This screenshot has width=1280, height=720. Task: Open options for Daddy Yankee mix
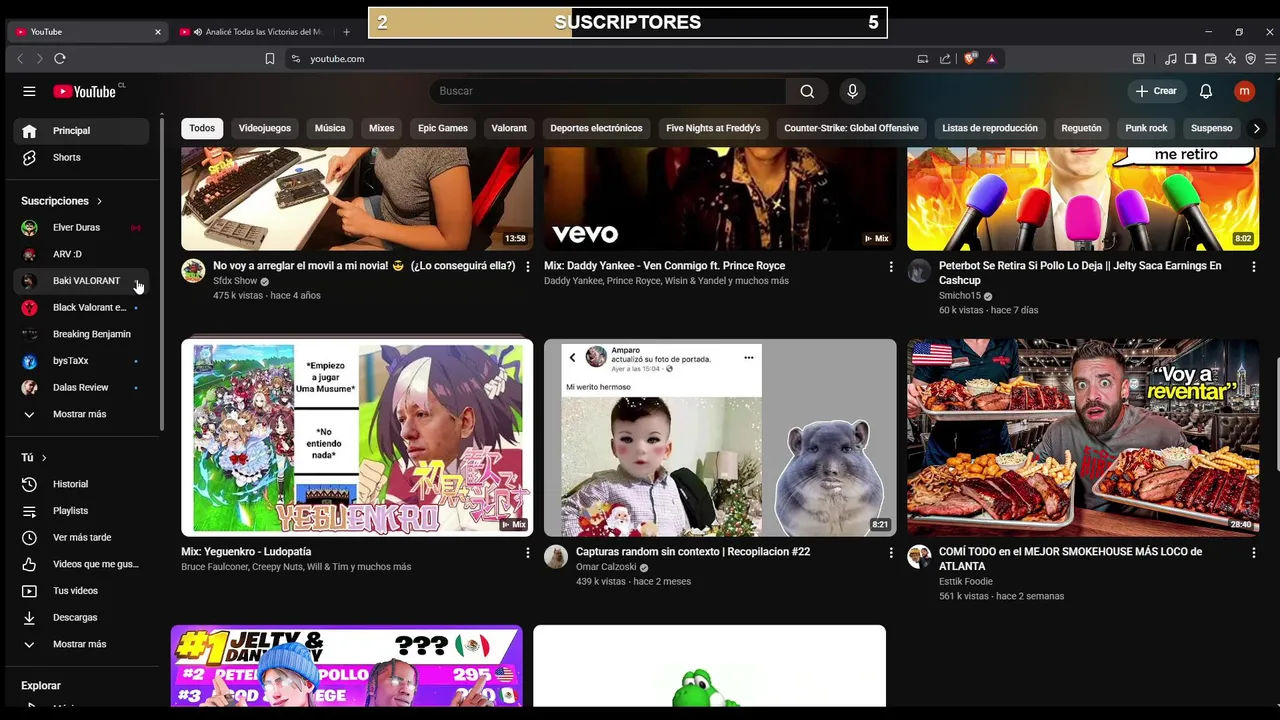click(891, 266)
